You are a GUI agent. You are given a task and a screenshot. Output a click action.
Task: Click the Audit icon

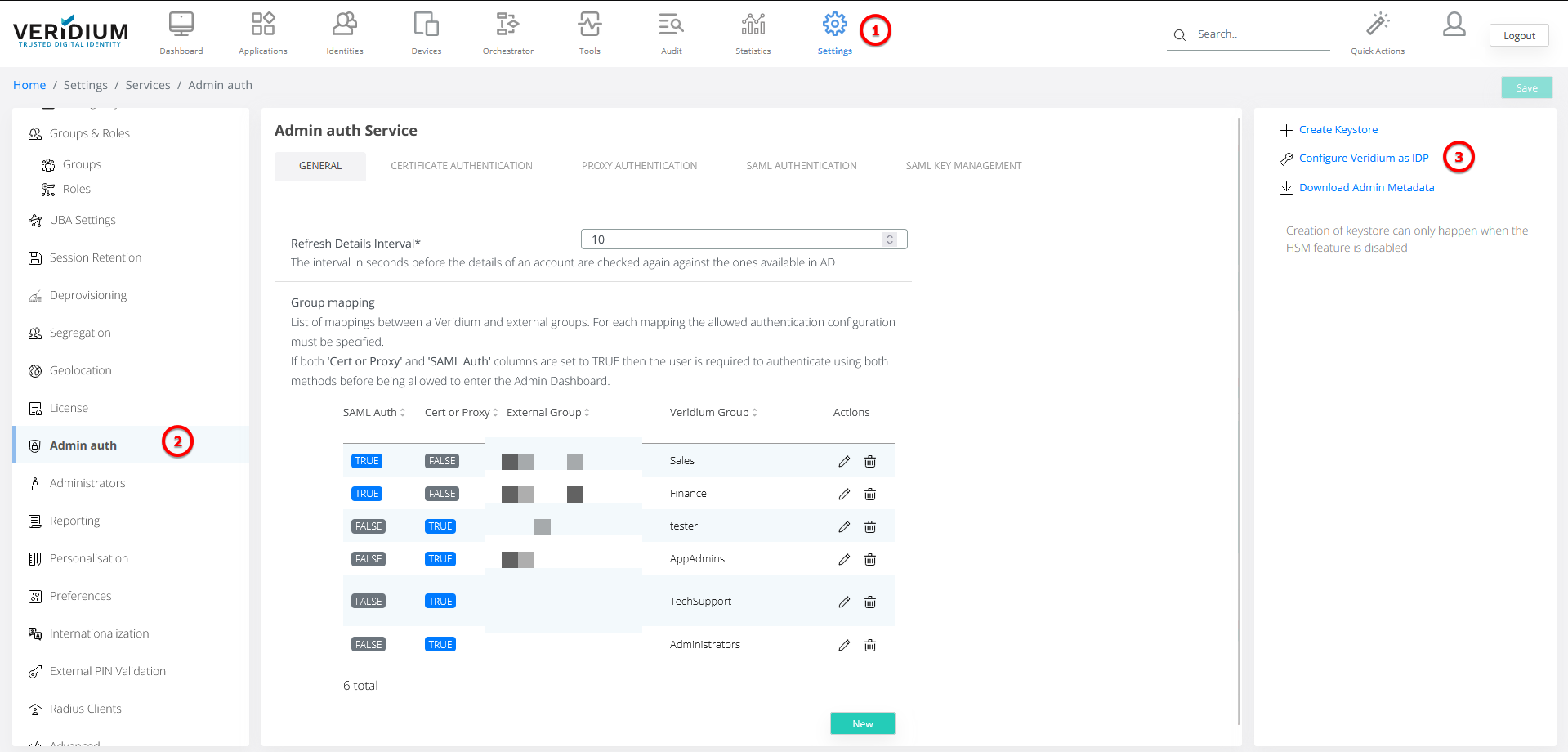(670, 31)
